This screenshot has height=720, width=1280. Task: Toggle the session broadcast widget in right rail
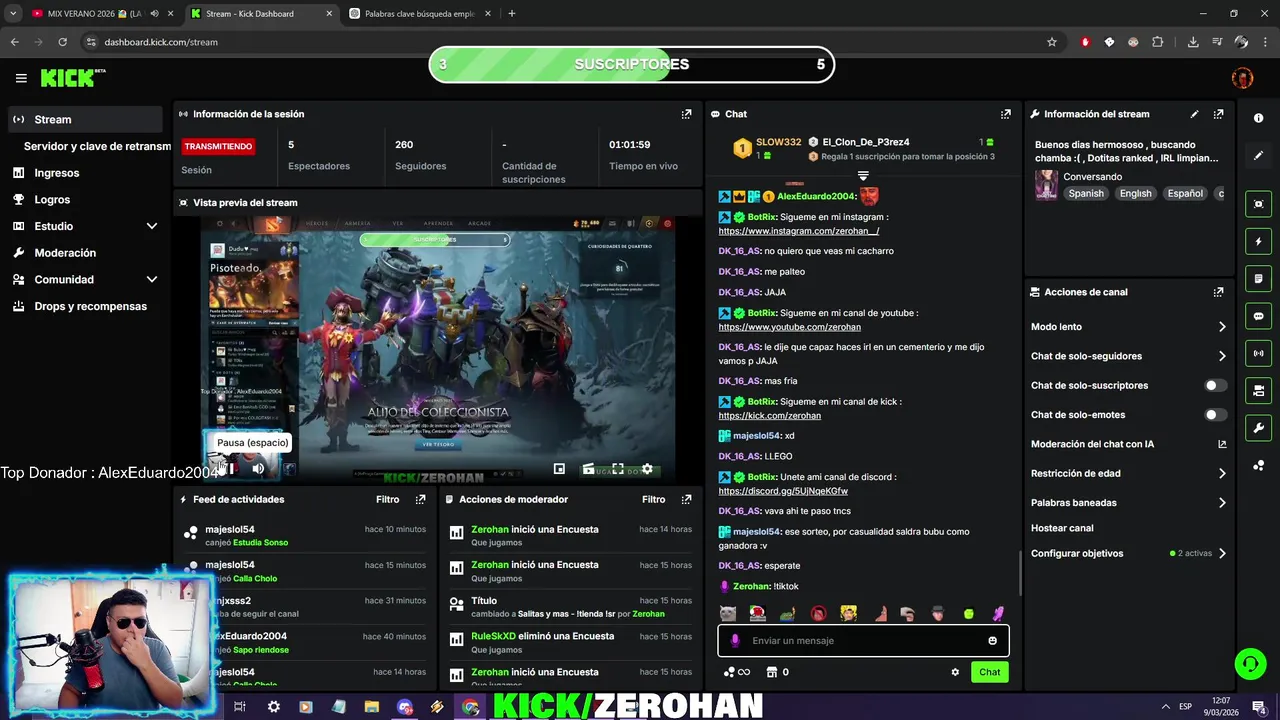pyautogui.click(x=1258, y=353)
